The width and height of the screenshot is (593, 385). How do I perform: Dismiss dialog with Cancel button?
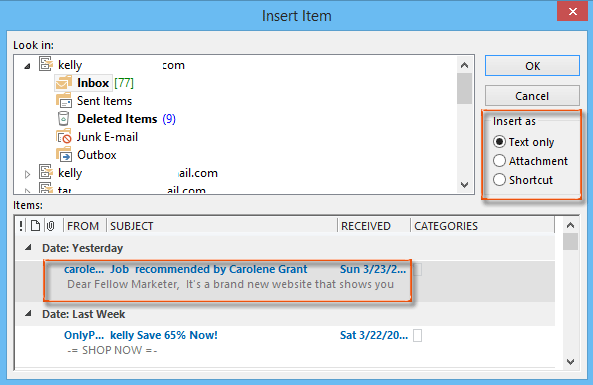[x=532, y=96]
